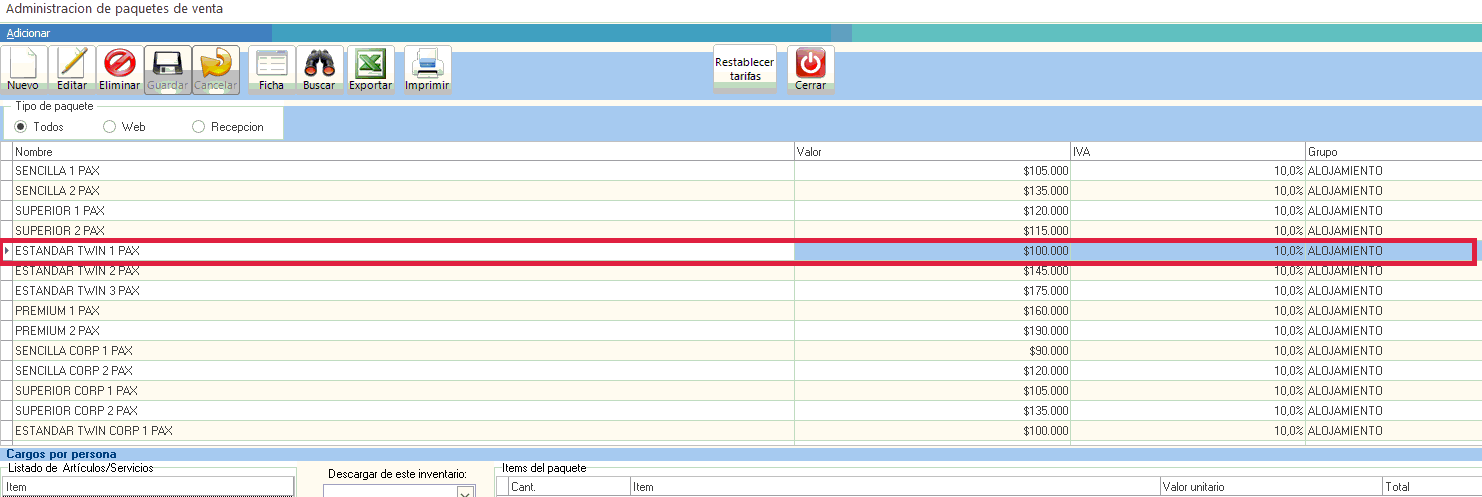Screen dimensions: 1482x497
Task: Click the Restablecer tarifas button
Action: 744,68
